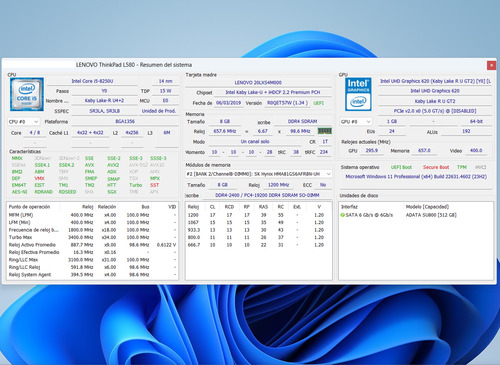Click the Intel Core i5-8250U name field
The image size is (500, 365).
pyautogui.click(x=92, y=81)
